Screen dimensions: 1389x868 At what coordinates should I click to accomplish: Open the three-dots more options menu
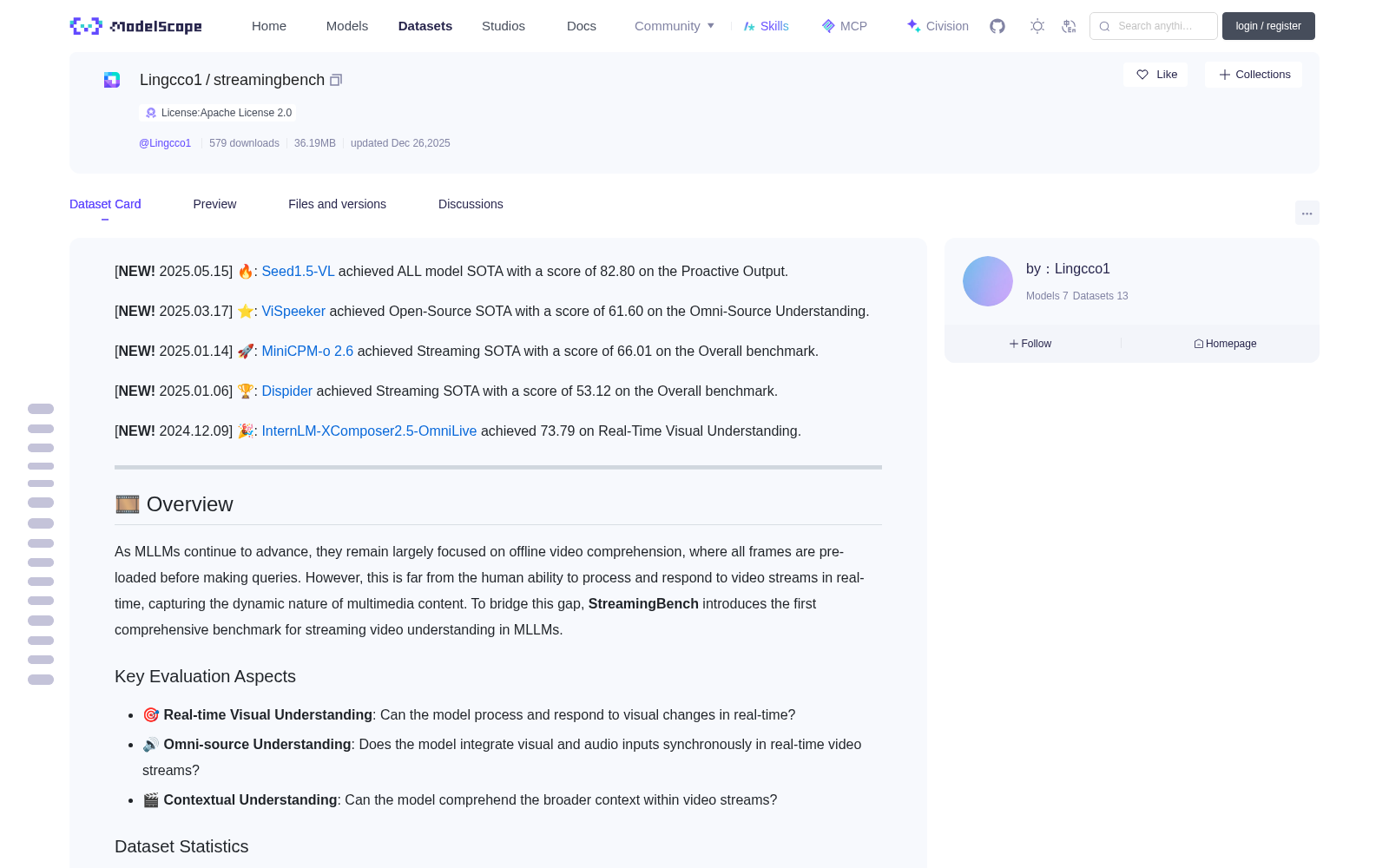click(x=1307, y=213)
